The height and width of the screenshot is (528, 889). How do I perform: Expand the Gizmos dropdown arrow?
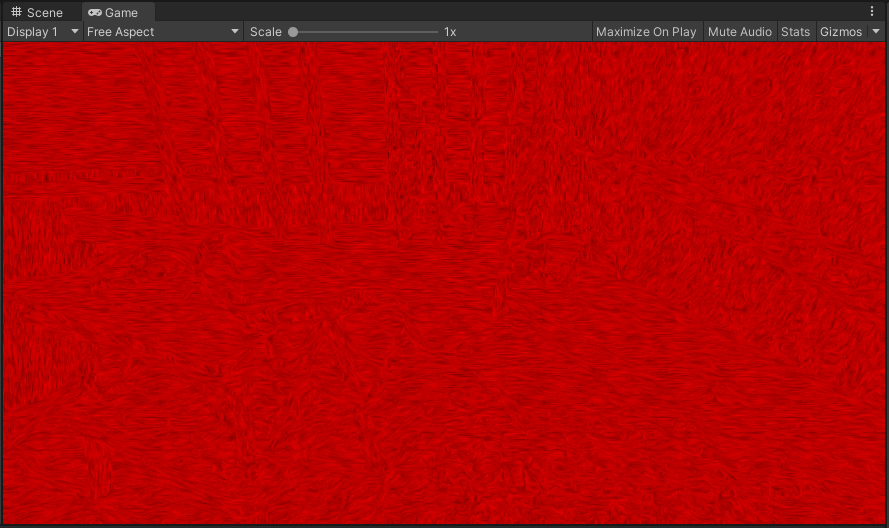(876, 32)
